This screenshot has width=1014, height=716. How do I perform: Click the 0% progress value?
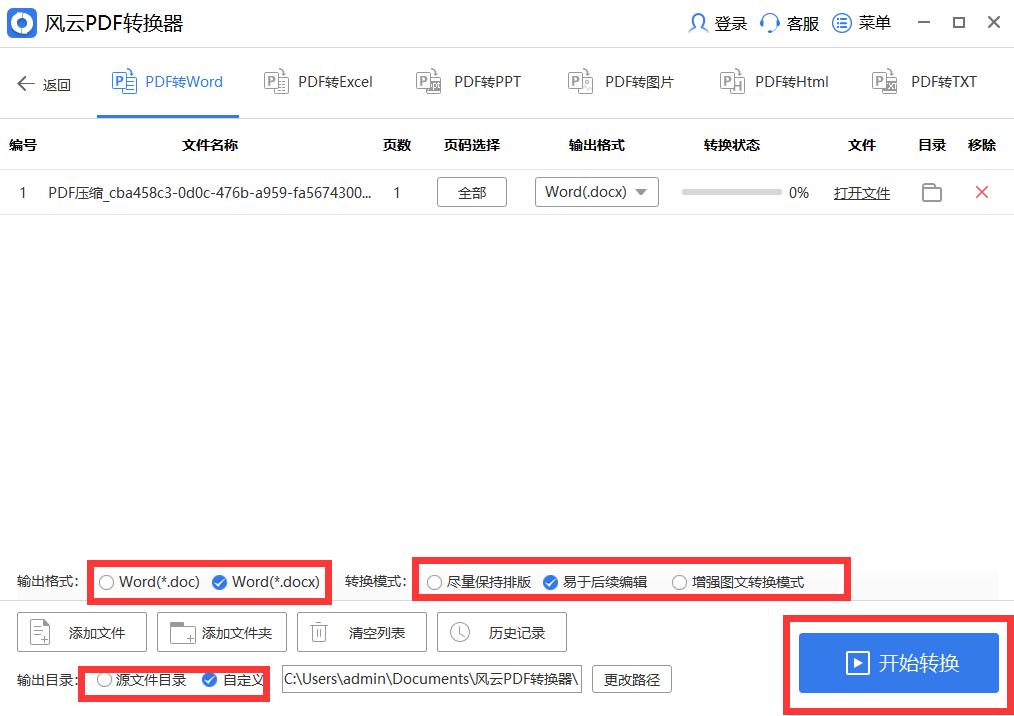799,193
